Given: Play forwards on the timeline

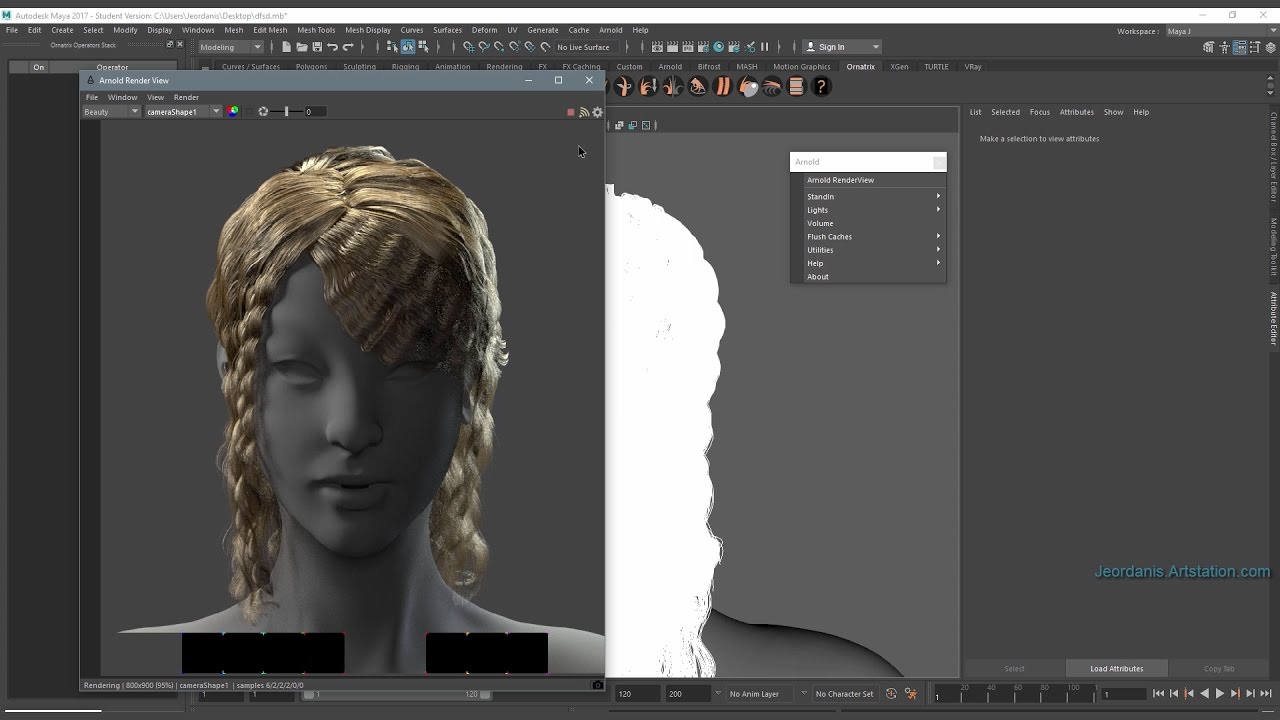Looking at the screenshot, I should coord(1220,694).
